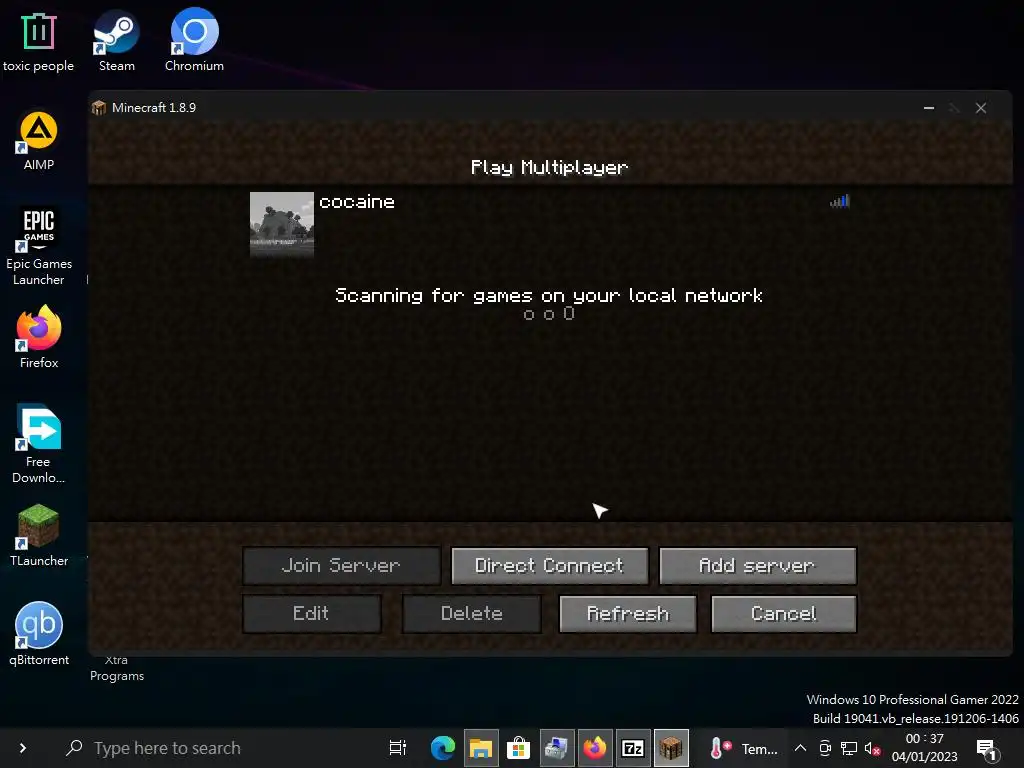Expand the taskbar left chevron arrow
This screenshot has width=1024, height=768.
[x=23, y=748]
